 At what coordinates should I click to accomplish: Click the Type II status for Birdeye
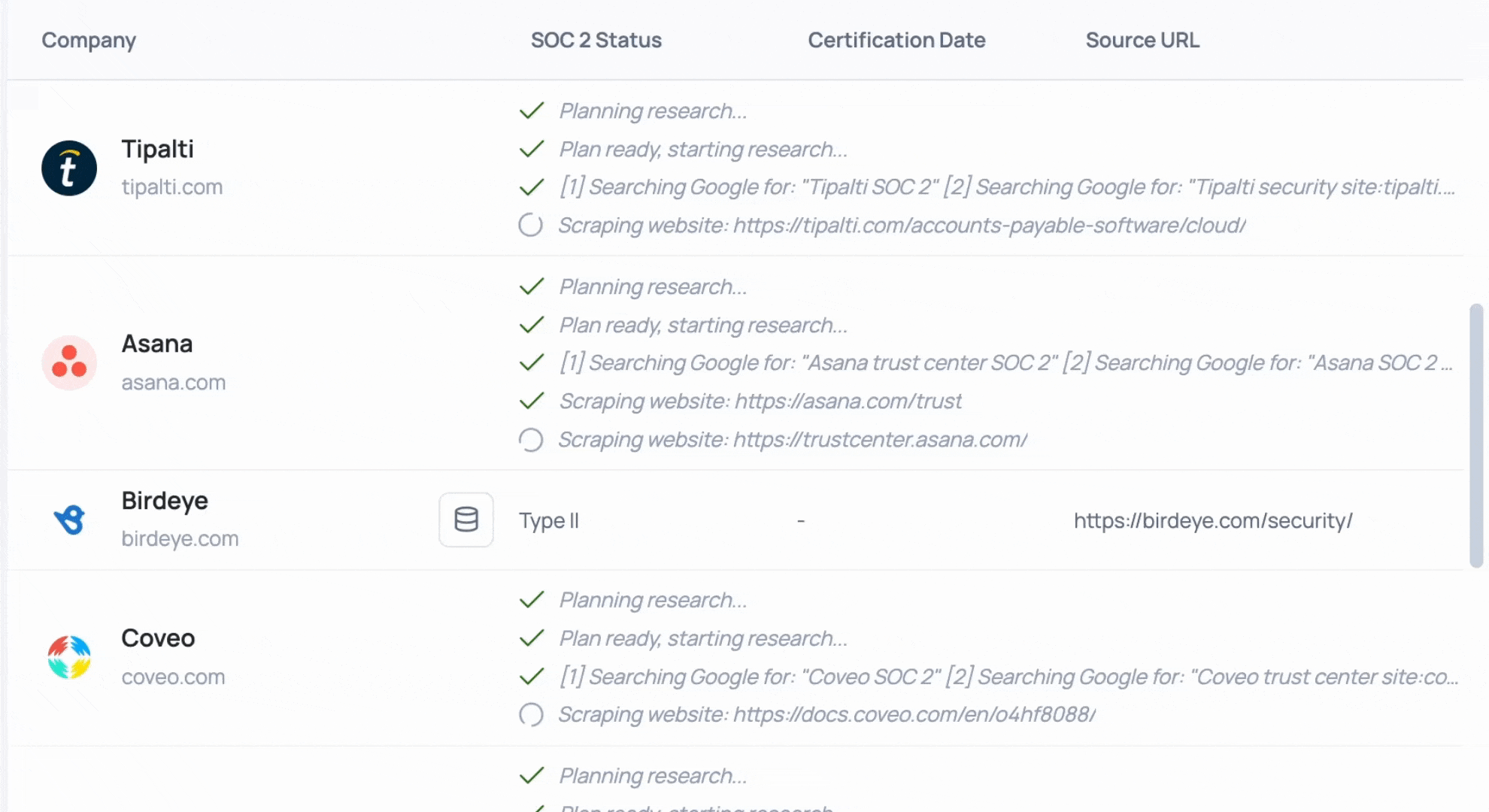point(549,520)
